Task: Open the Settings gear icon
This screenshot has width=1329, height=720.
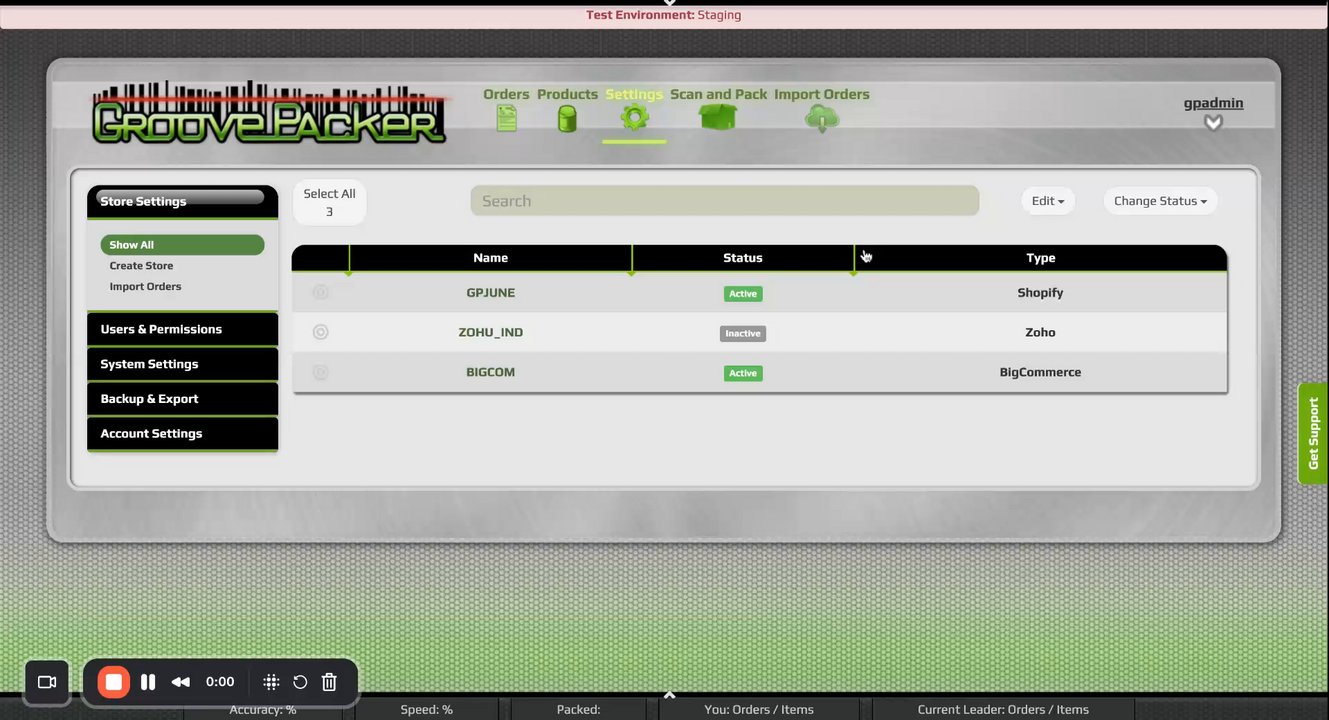Action: [634, 117]
